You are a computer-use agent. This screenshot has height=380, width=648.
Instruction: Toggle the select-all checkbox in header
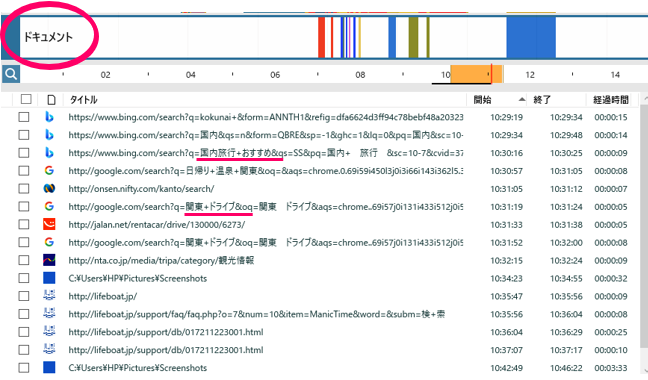pyautogui.click(x=26, y=99)
